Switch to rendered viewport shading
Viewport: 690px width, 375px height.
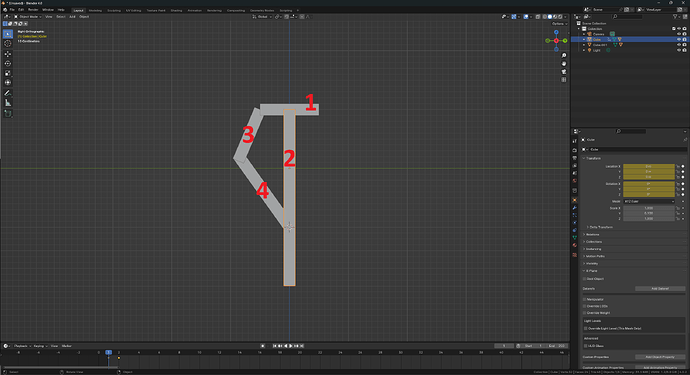(x=560, y=17)
